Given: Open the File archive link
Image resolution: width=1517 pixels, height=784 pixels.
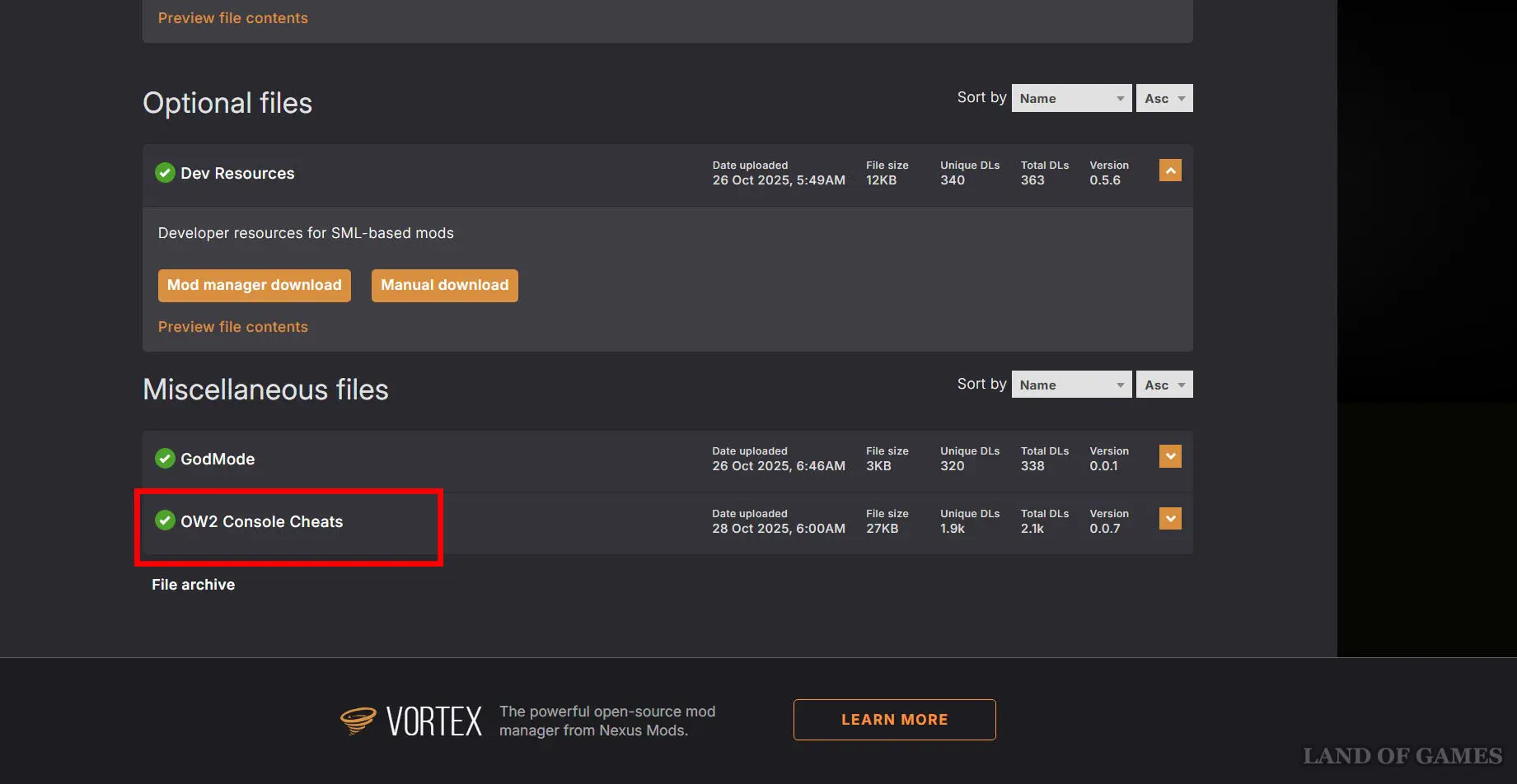Looking at the screenshot, I should pos(193,585).
